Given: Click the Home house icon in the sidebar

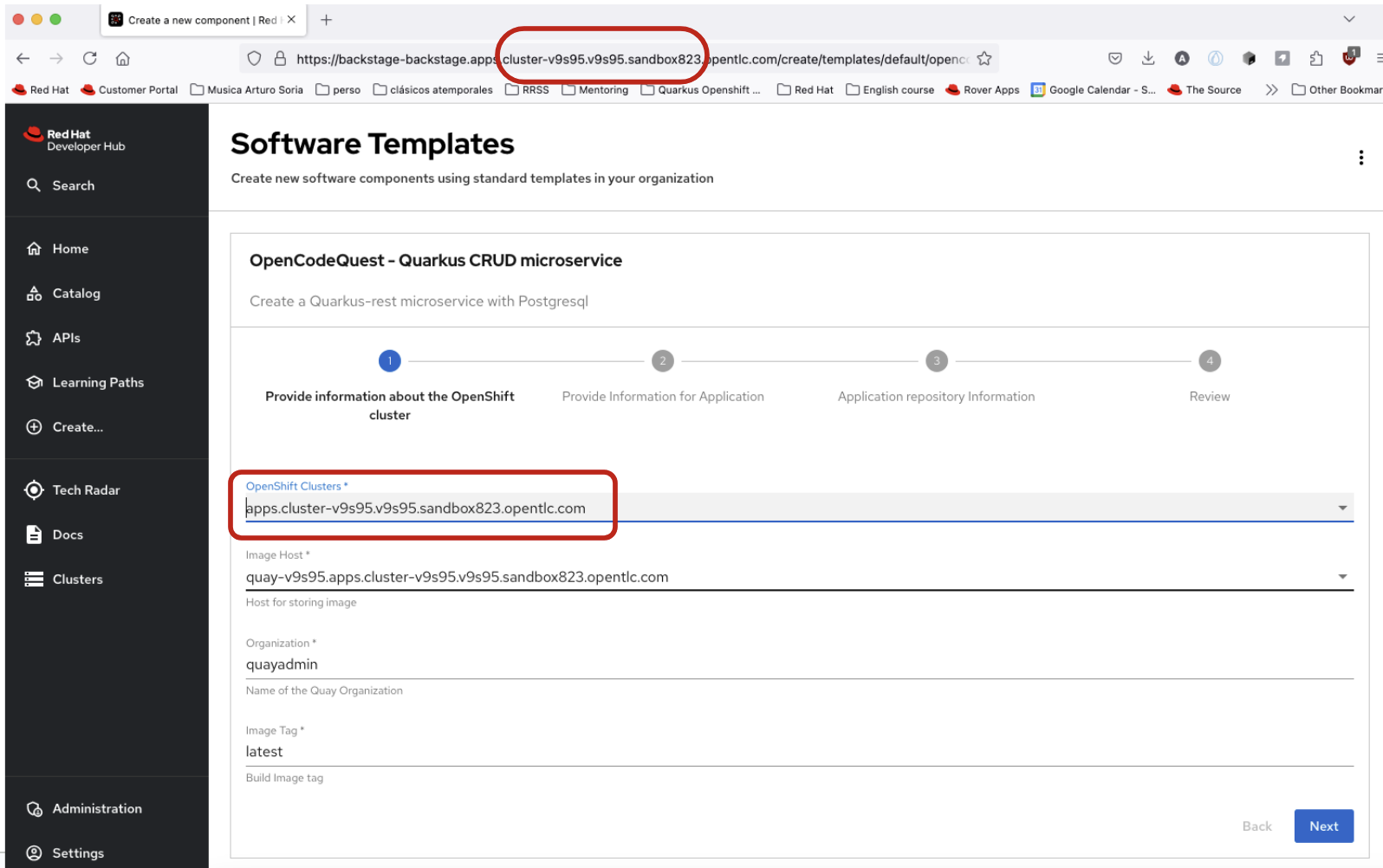Looking at the screenshot, I should point(34,249).
